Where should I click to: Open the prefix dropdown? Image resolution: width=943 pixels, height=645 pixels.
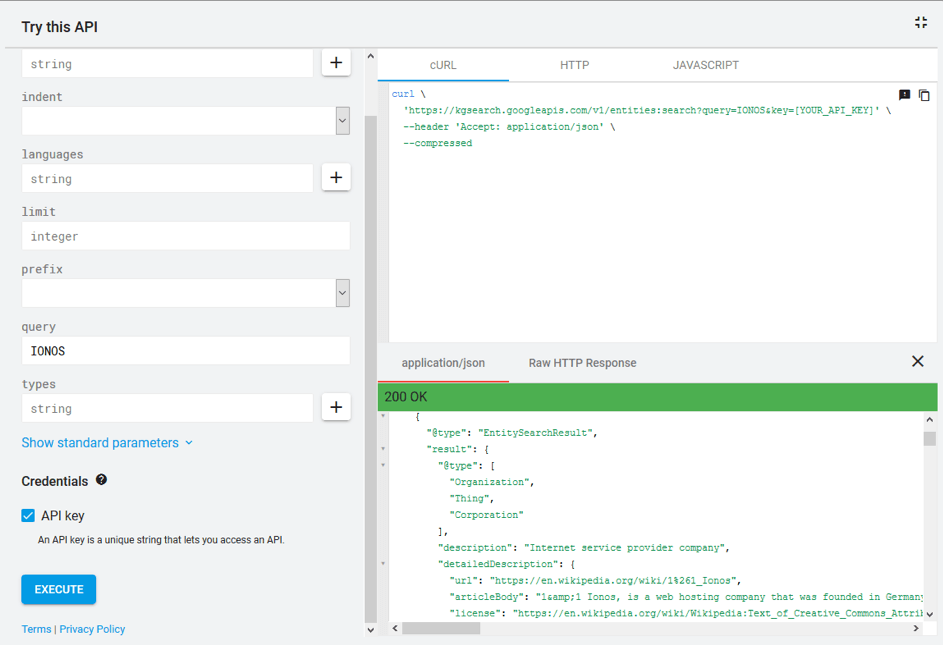coord(343,293)
